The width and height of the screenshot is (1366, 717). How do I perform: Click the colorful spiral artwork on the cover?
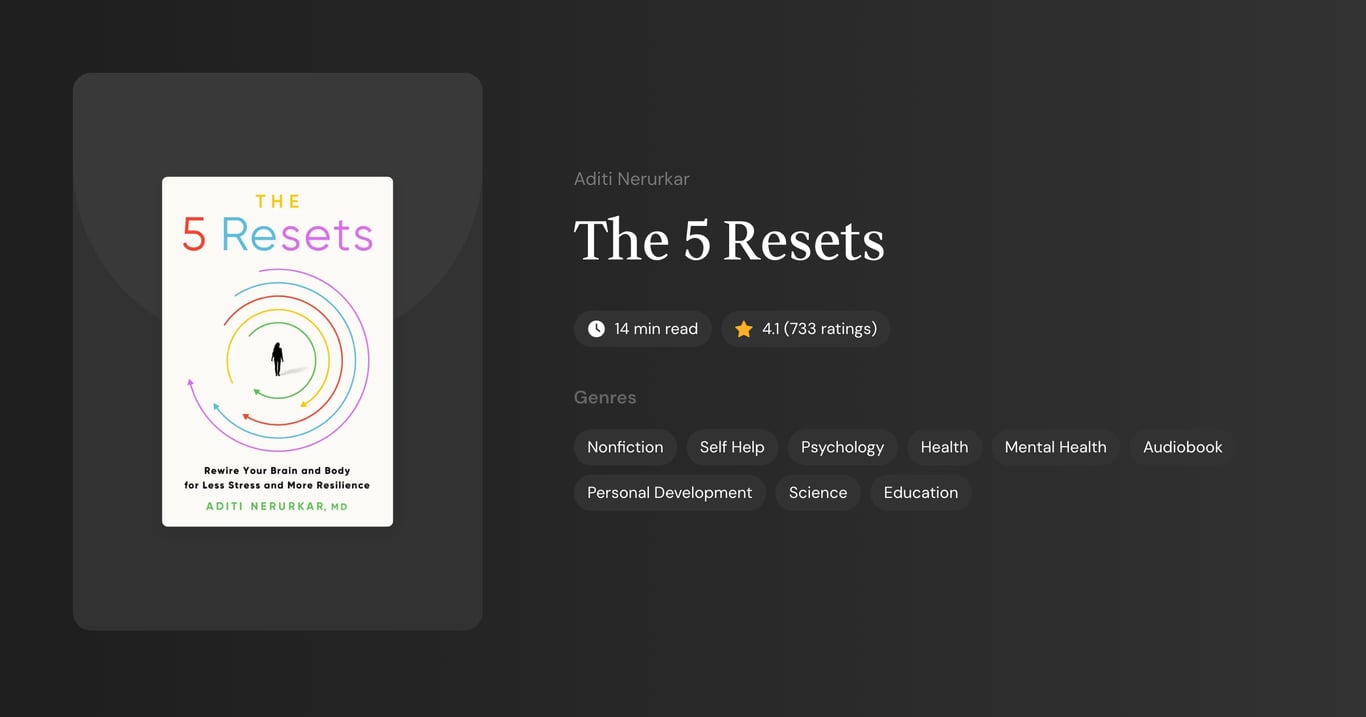[x=277, y=358]
